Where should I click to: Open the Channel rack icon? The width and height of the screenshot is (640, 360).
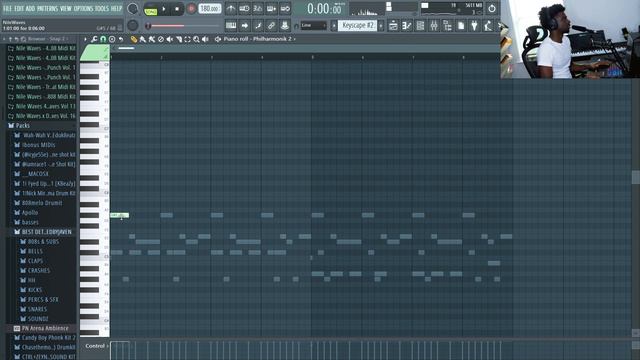point(420,26)
